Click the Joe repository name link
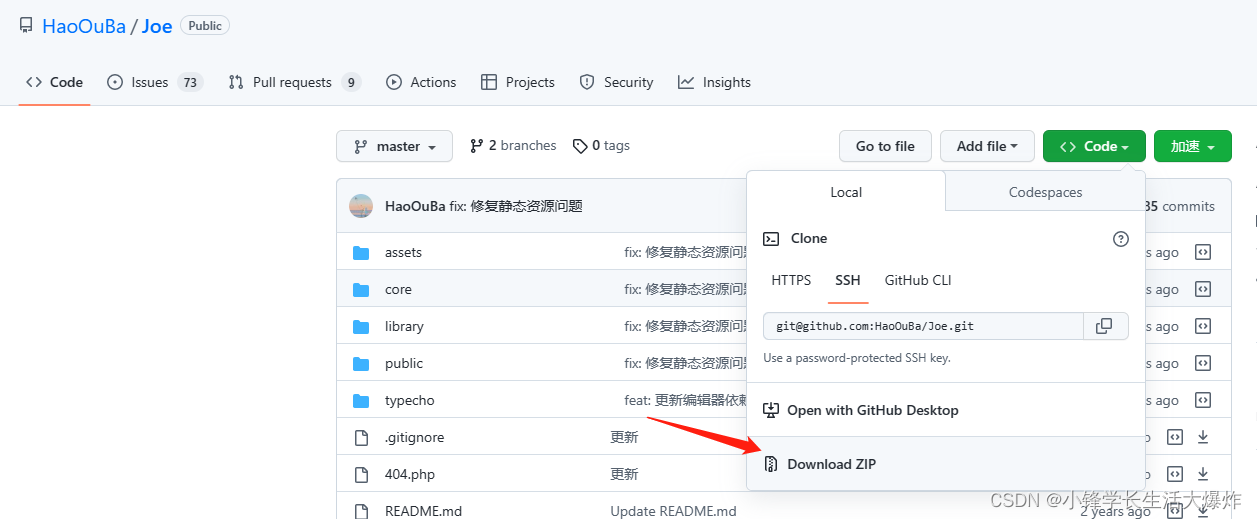Image resolution: width=1257 pixels, height=519 pixels. tap(157, 26)
